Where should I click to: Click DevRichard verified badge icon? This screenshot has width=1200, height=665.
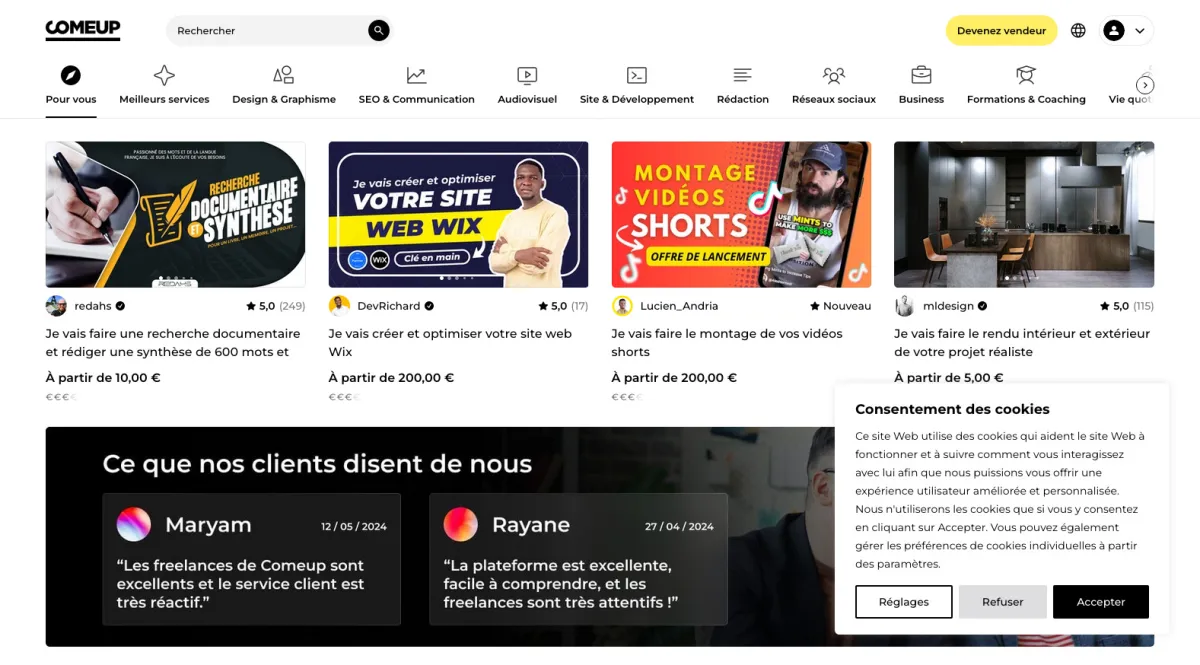tap(429, 306)
